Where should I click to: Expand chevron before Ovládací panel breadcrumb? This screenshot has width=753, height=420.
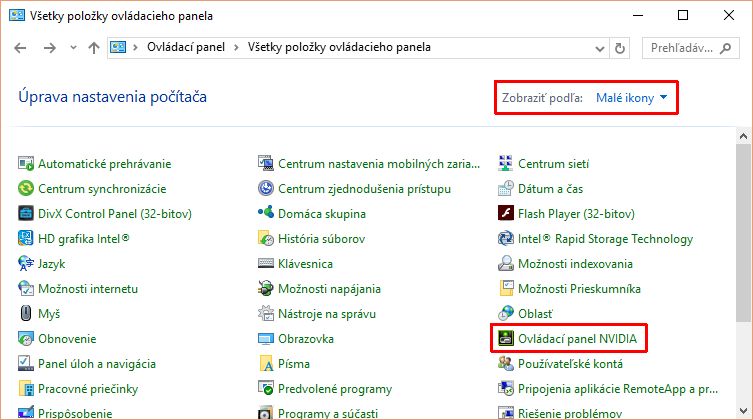coord(135,48)
